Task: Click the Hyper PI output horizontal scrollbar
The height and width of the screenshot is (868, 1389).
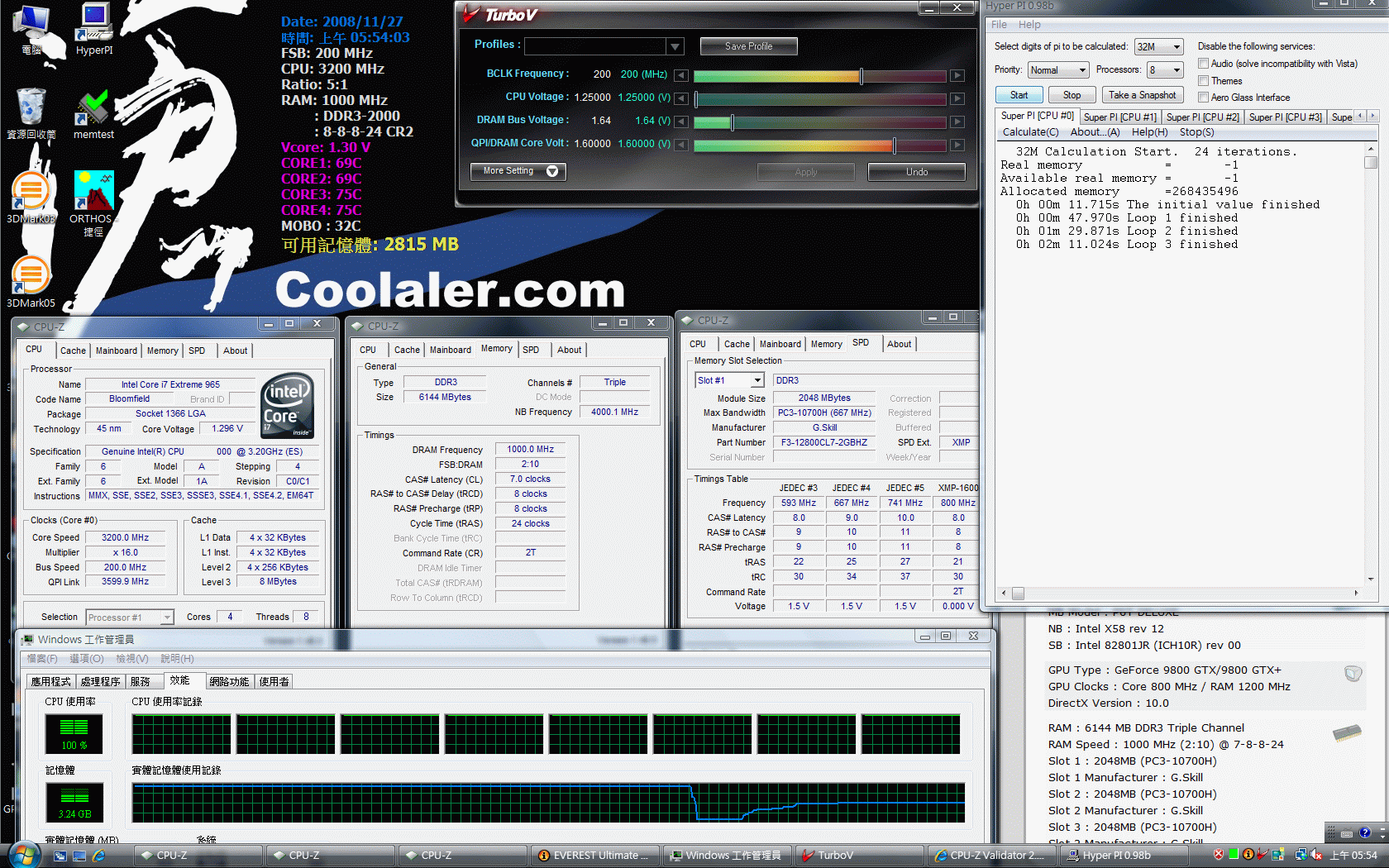Action: 1180,593
